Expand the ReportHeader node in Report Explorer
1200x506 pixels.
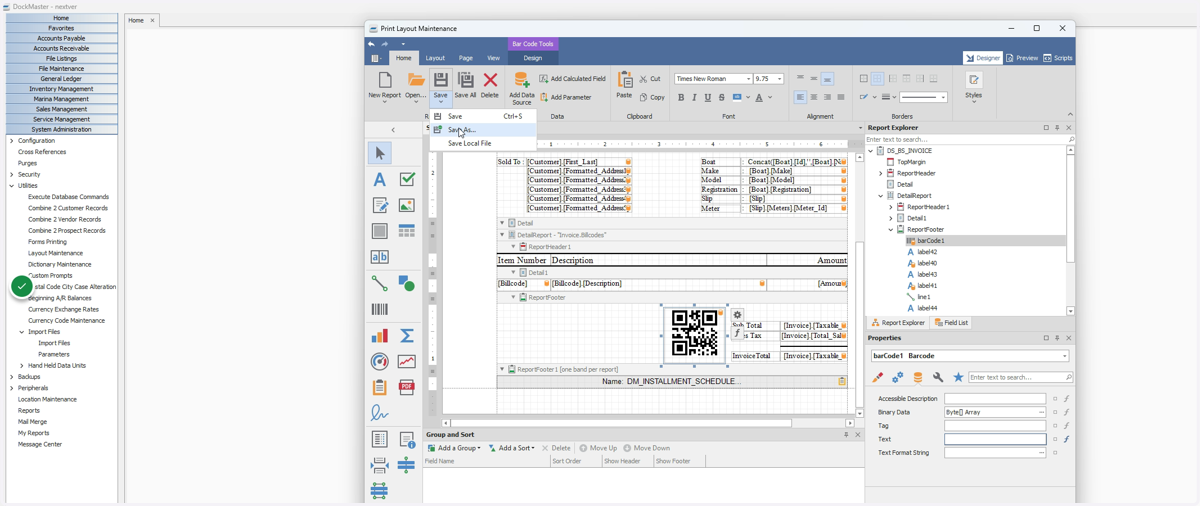881,173
